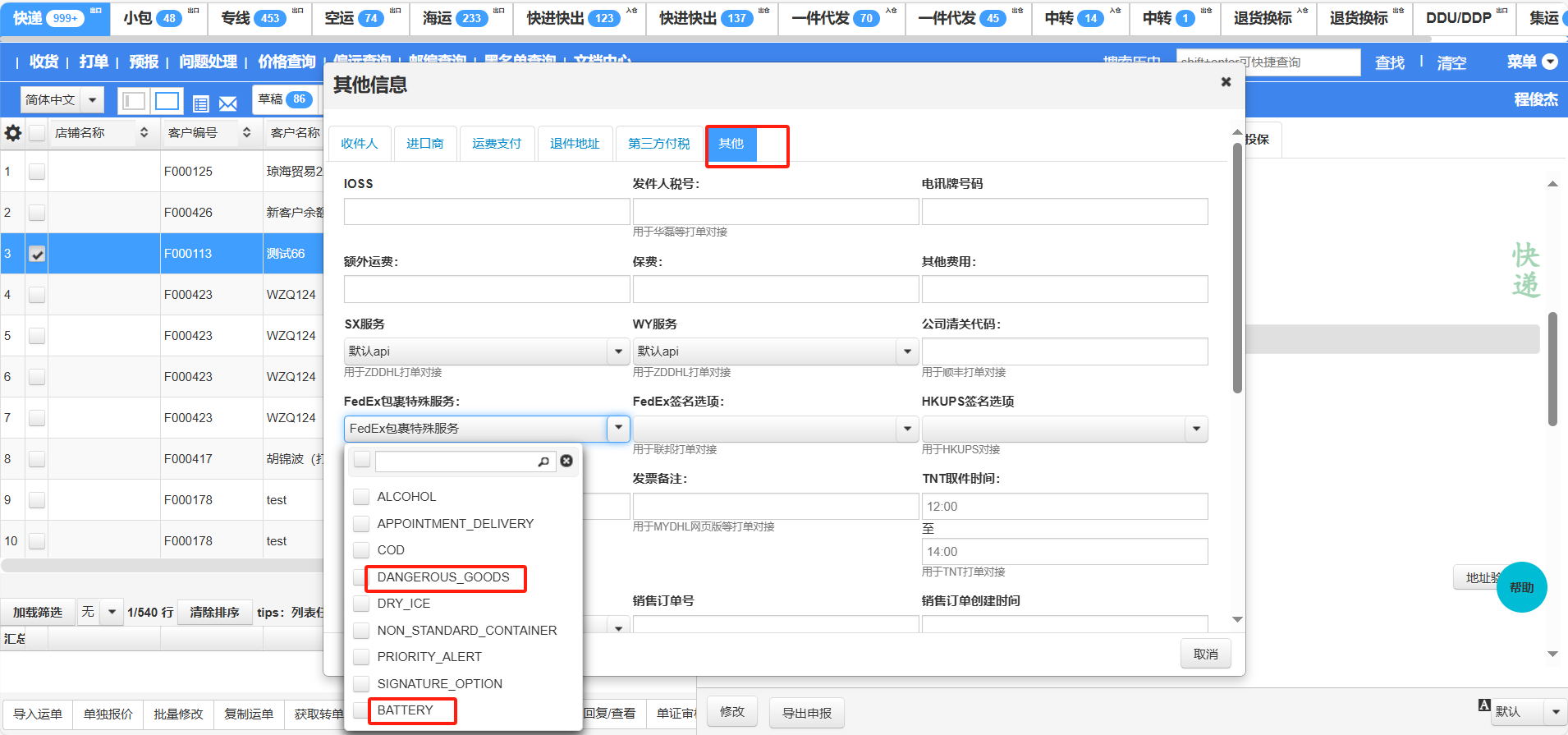Check the row 1 F000125 checkbox
The width and height of the screenshot is (1568, 735).
point(37,172)
